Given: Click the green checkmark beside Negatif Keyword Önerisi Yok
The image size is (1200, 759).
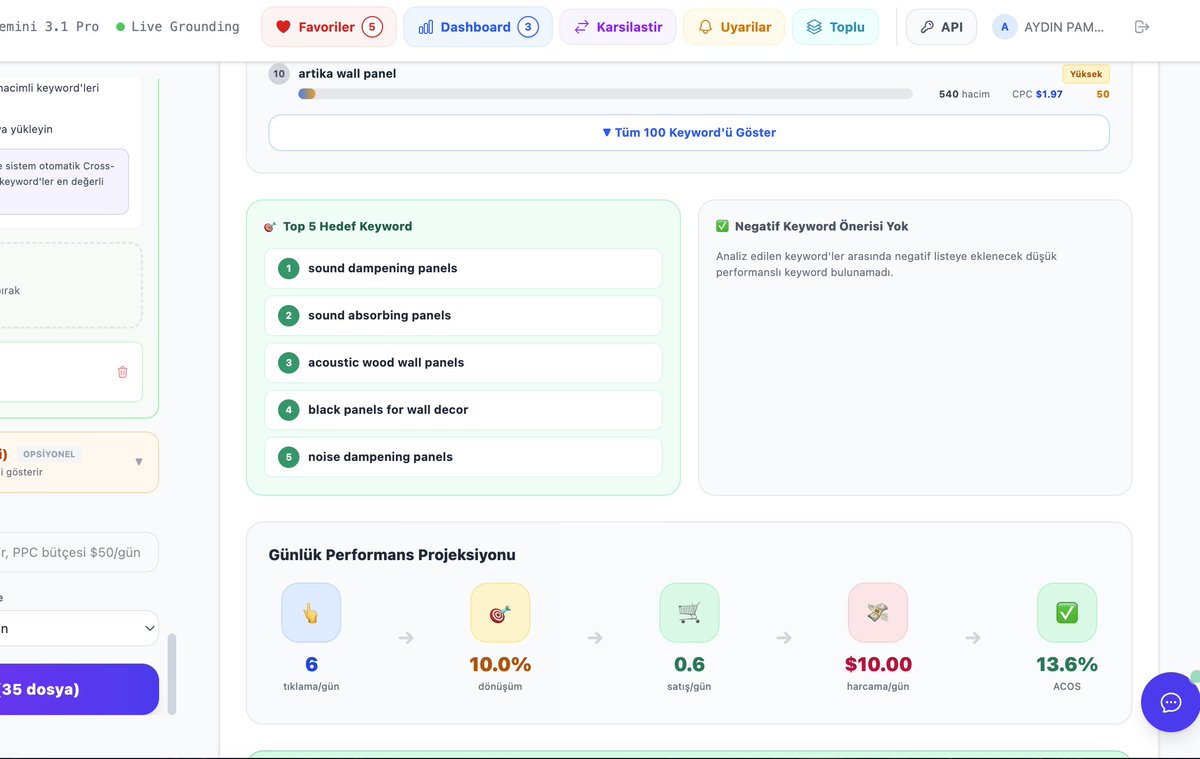Looking at the screenshot, I should (723, 226).
